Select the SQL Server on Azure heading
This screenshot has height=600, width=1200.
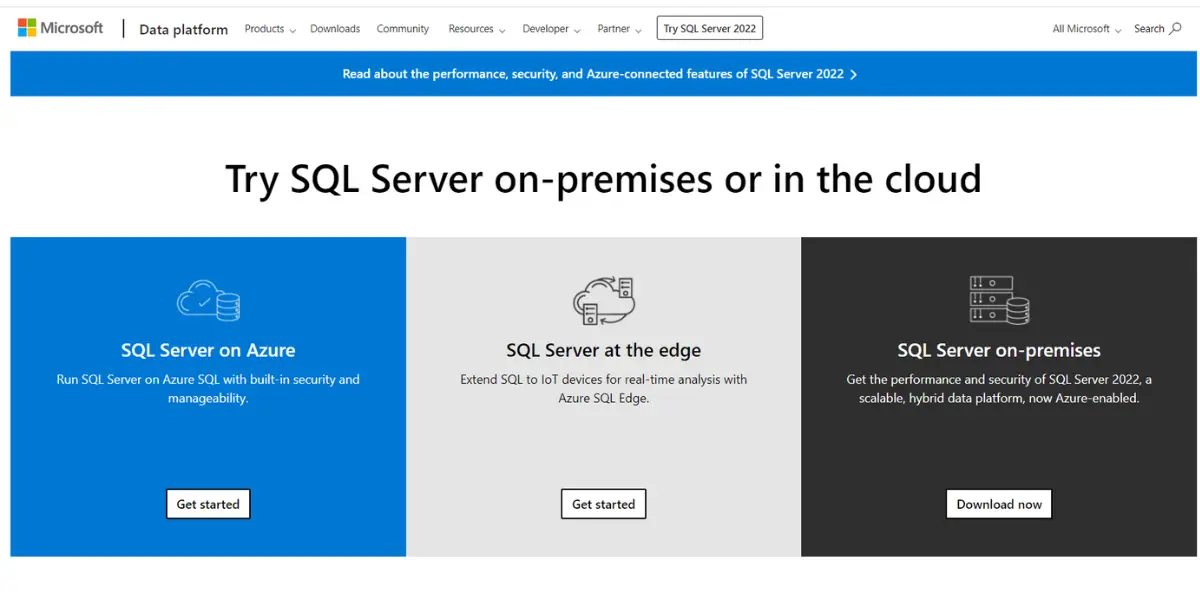208,350
